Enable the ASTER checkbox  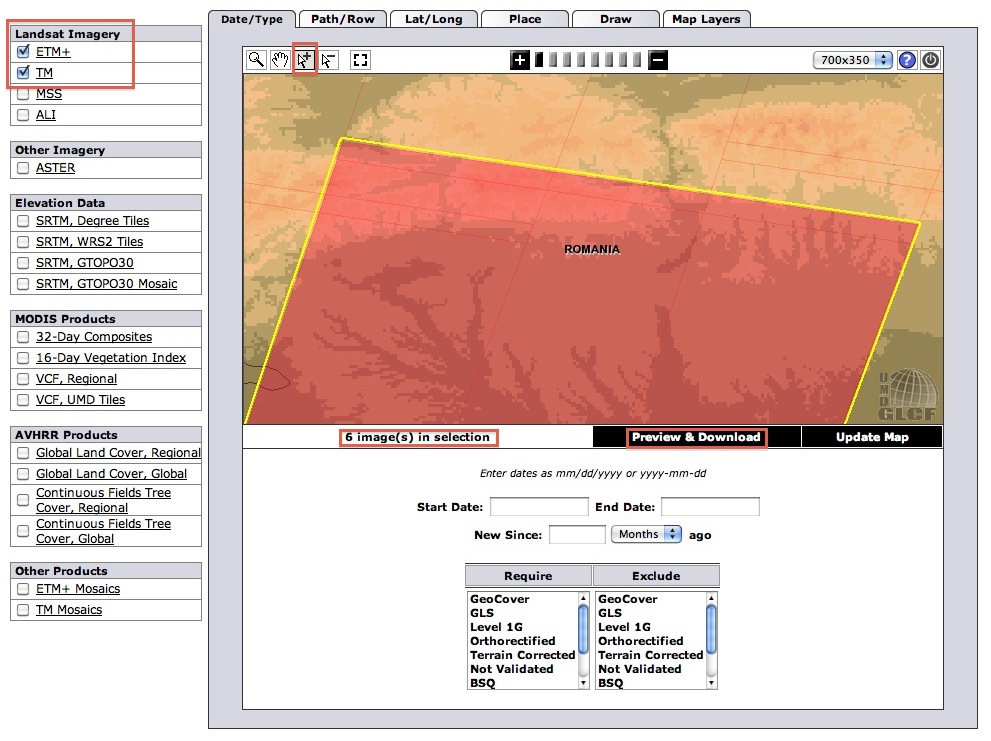[23, 168]
